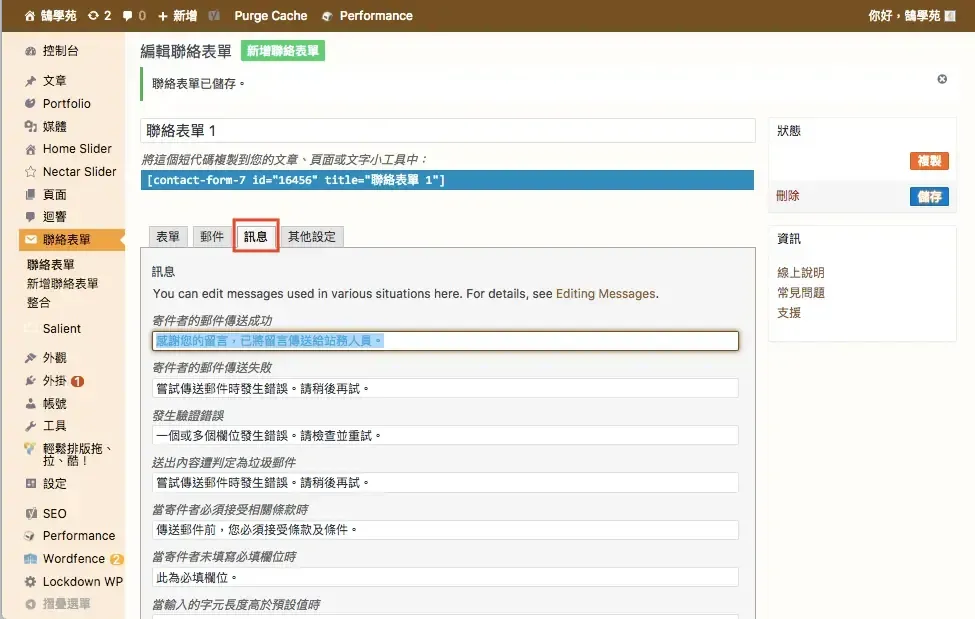
Task: Open 整合 submenu item
Action: pyautogui.click(x=39, y=303)
